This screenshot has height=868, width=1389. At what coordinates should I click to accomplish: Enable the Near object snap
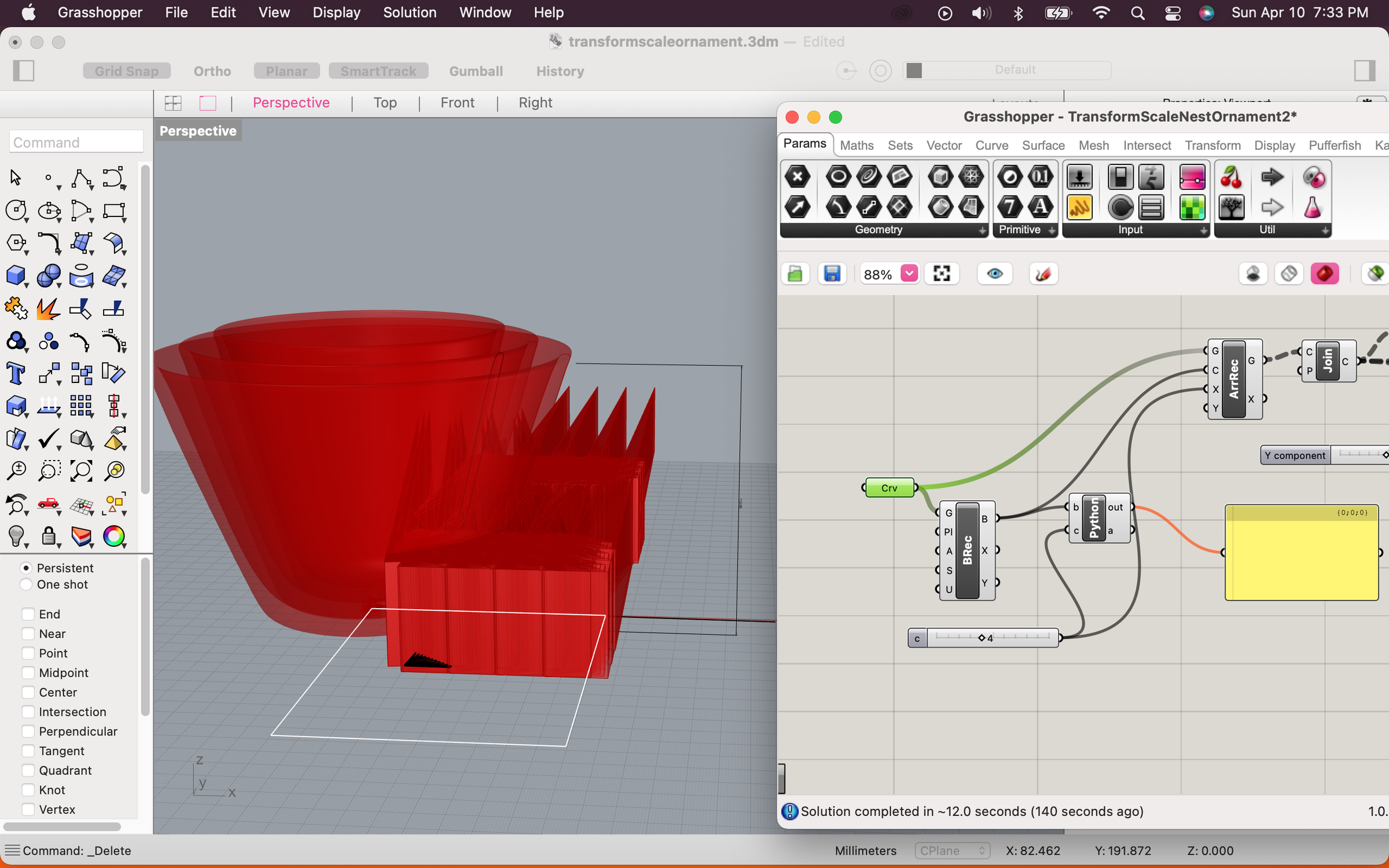tap(28, 633)
